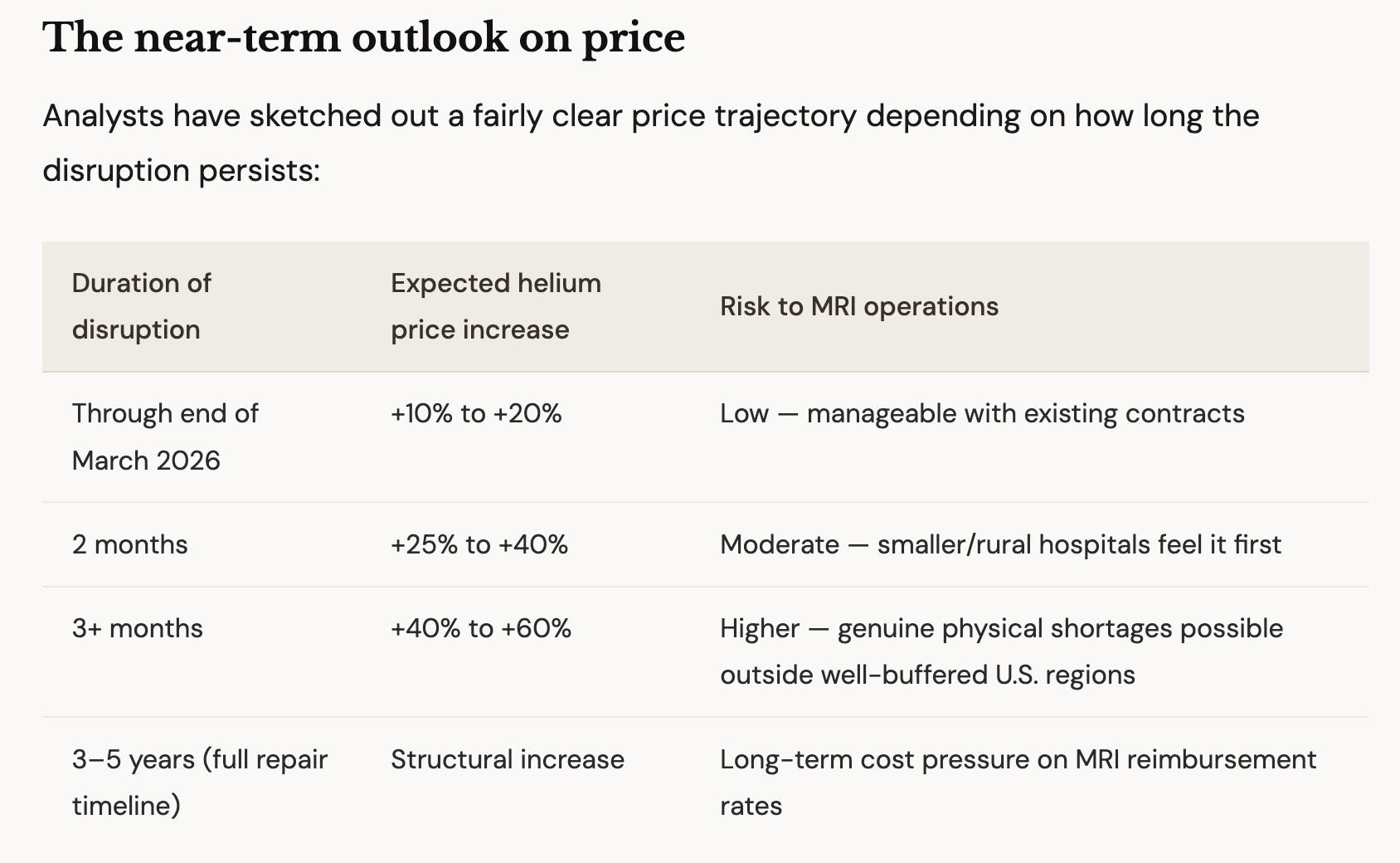This screenshot has height=863, width=1400.
Task: Click the "The near-term outlook on price" heading
Action: pos(363,38)
